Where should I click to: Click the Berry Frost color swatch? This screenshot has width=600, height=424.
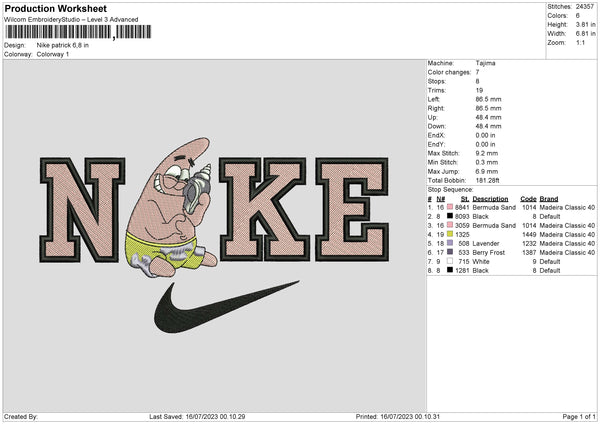pos(450,252)
